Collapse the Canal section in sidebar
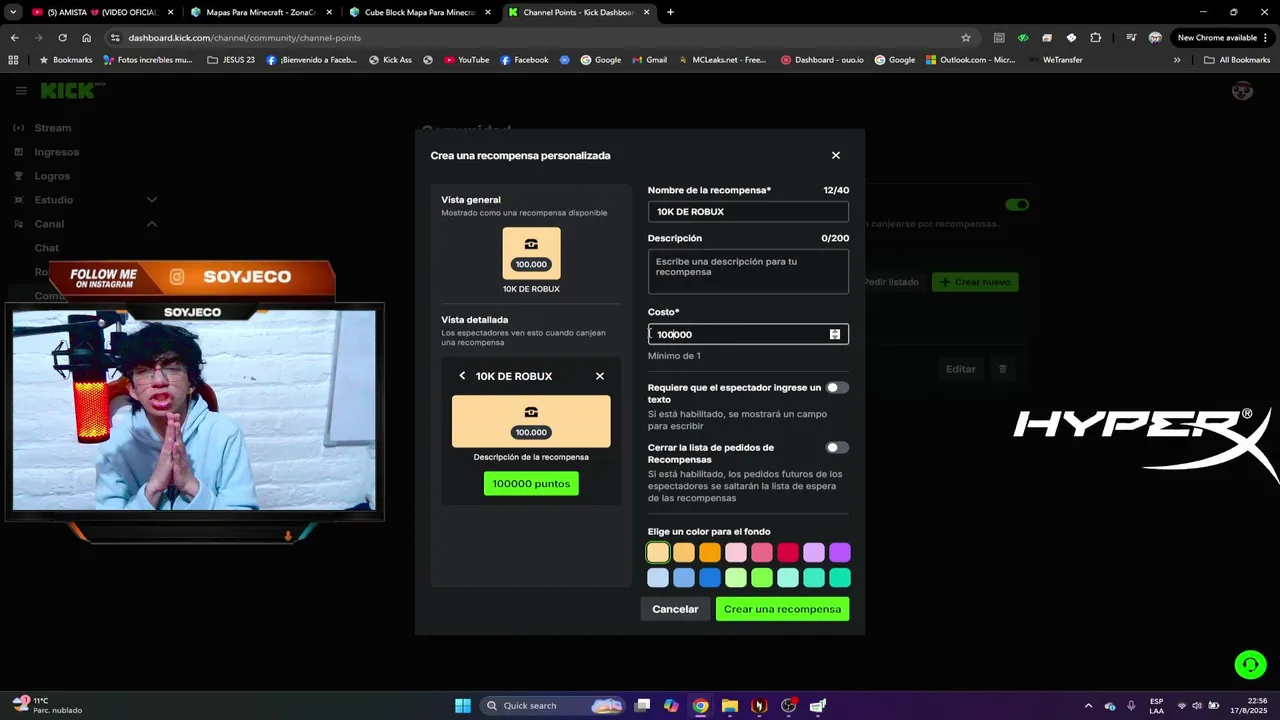The height and width of the screenshot is (720, 1280). click(152, 224)
